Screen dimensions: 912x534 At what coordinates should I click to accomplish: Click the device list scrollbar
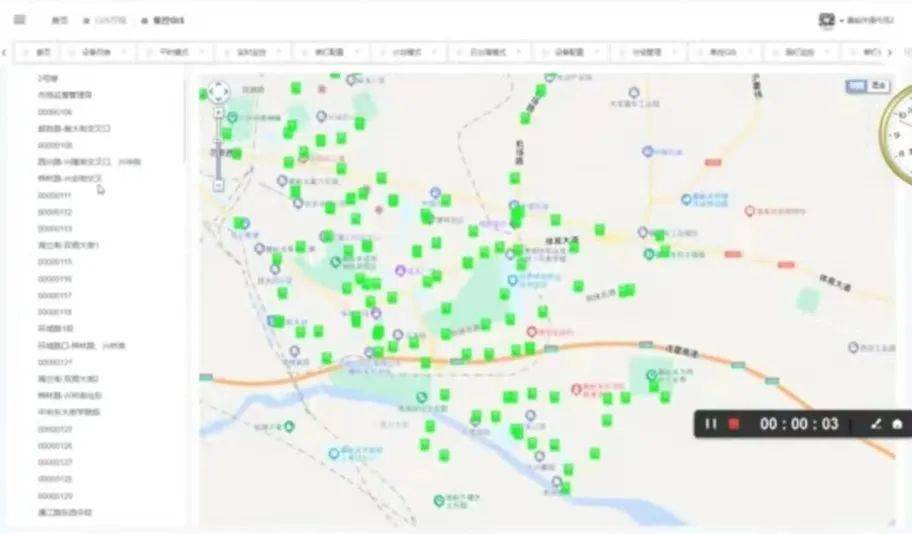(x=185, y=121)
